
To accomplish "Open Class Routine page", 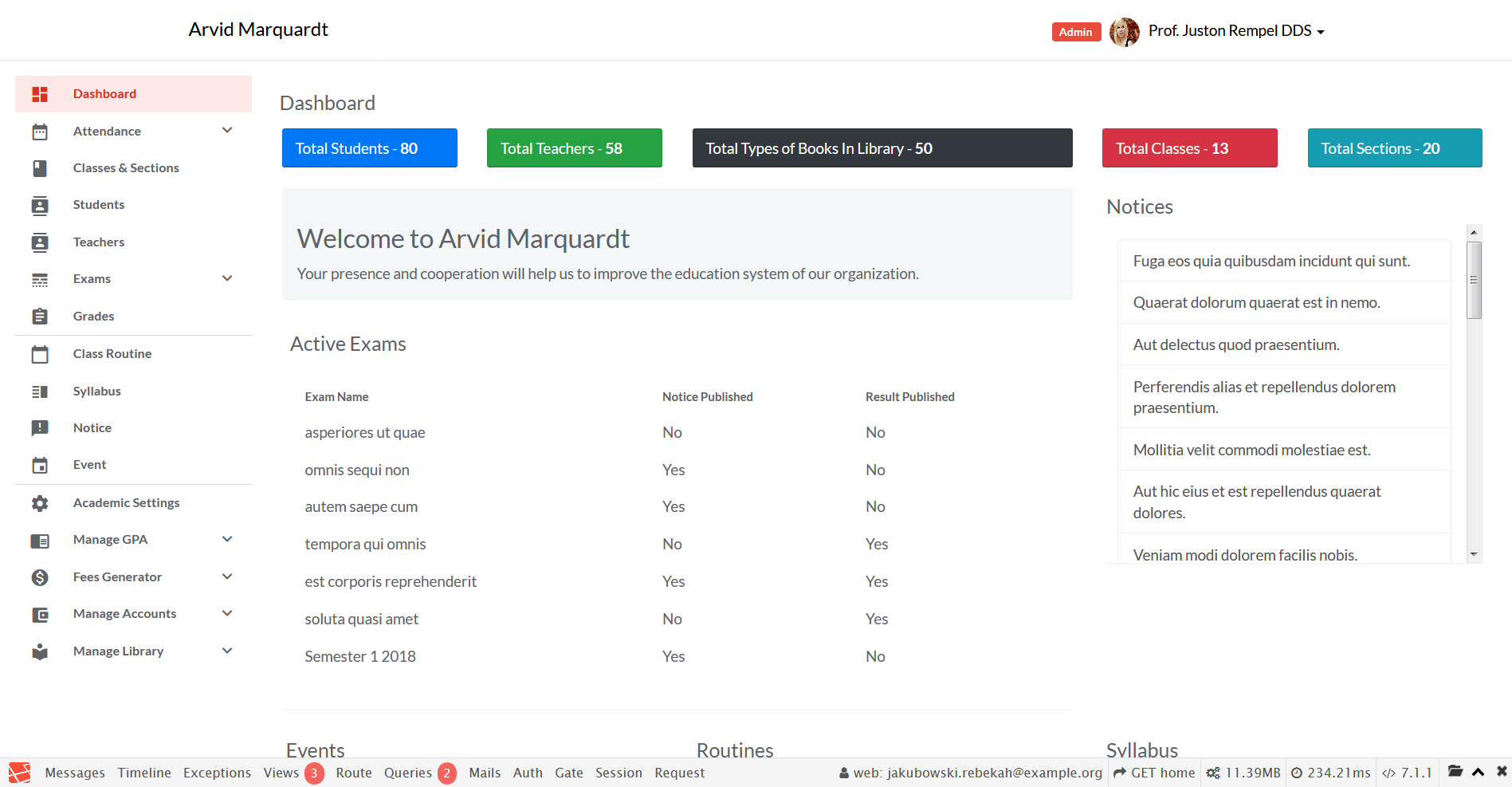I will point(133,354).
